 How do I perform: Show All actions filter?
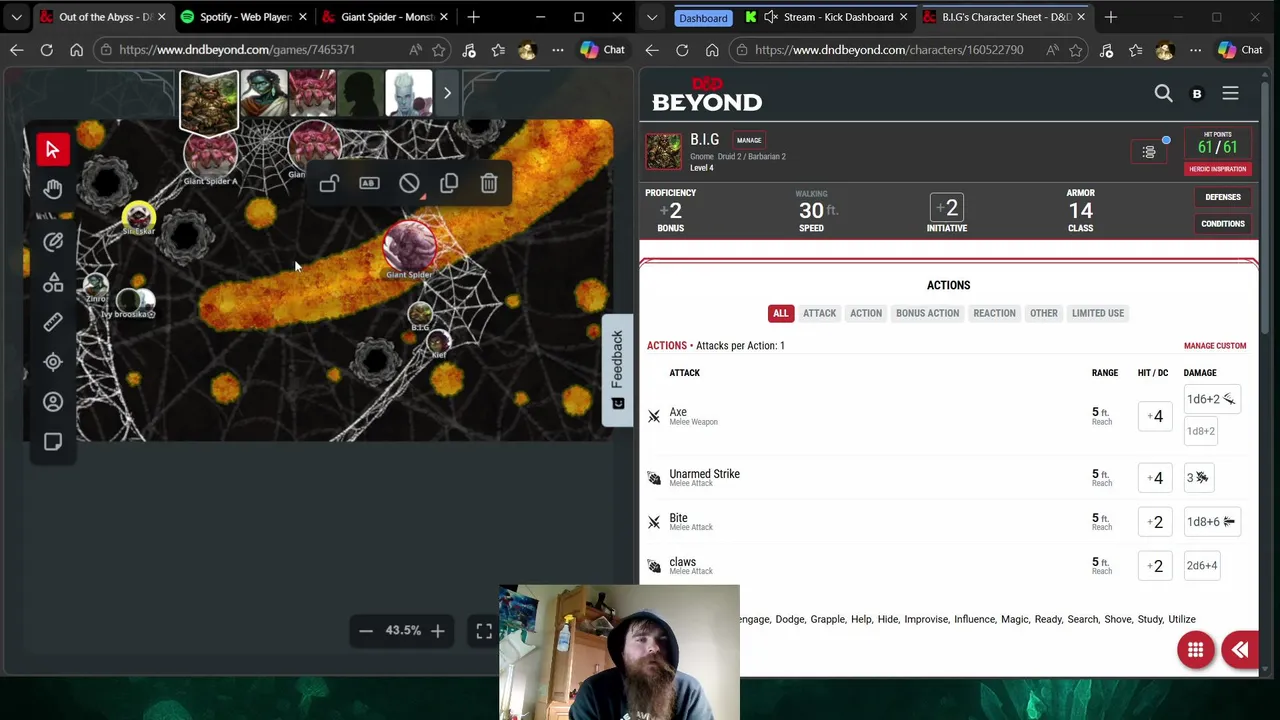(780, 313)
